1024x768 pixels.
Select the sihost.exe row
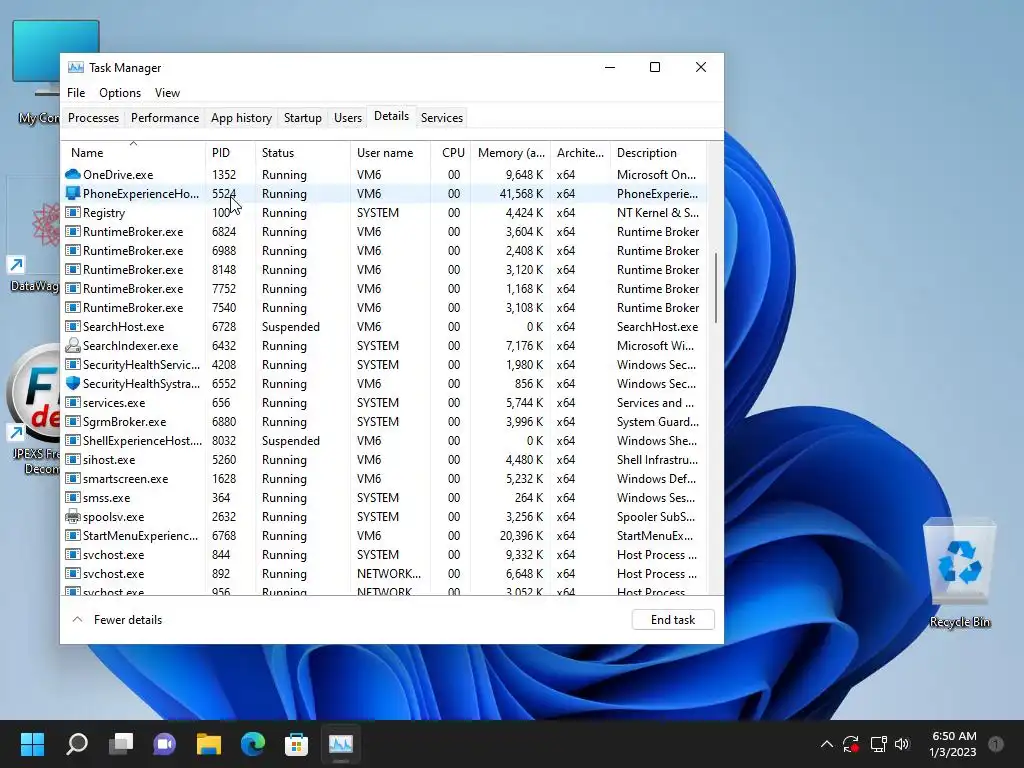(384, 459)
